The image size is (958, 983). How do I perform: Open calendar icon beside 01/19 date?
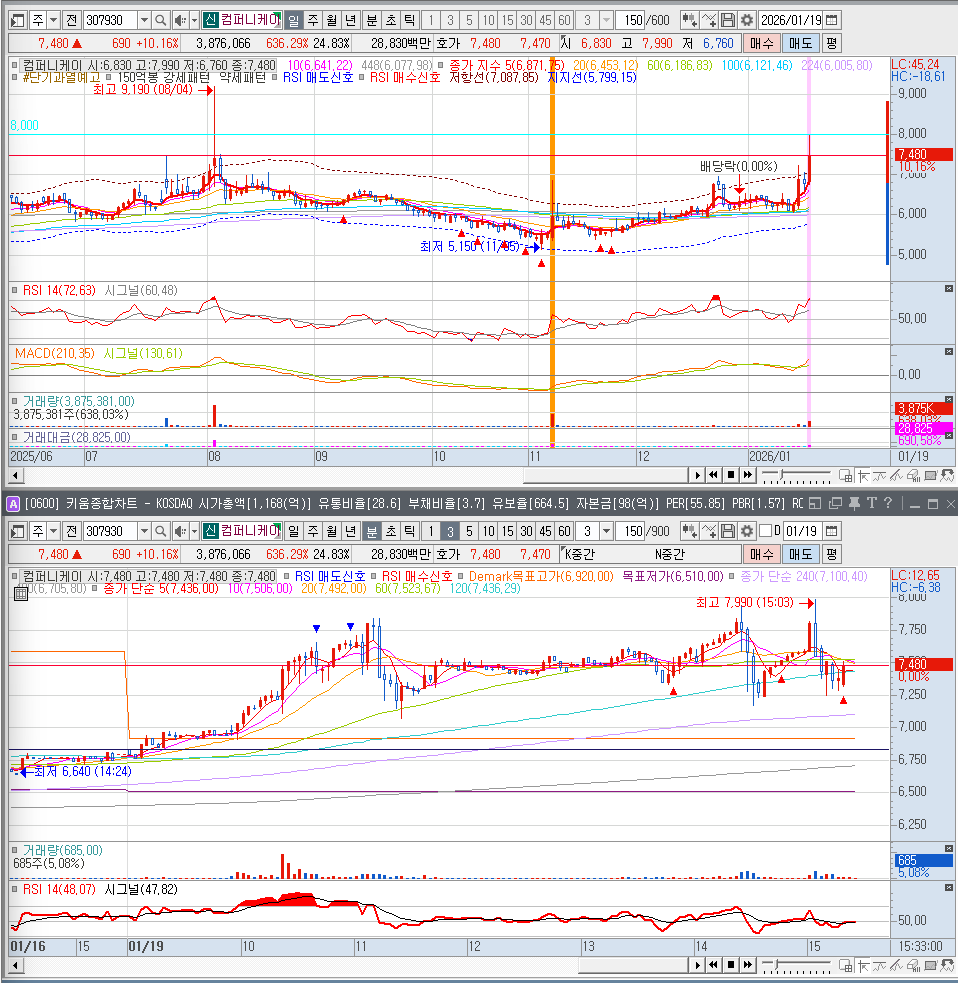point(831,531)
